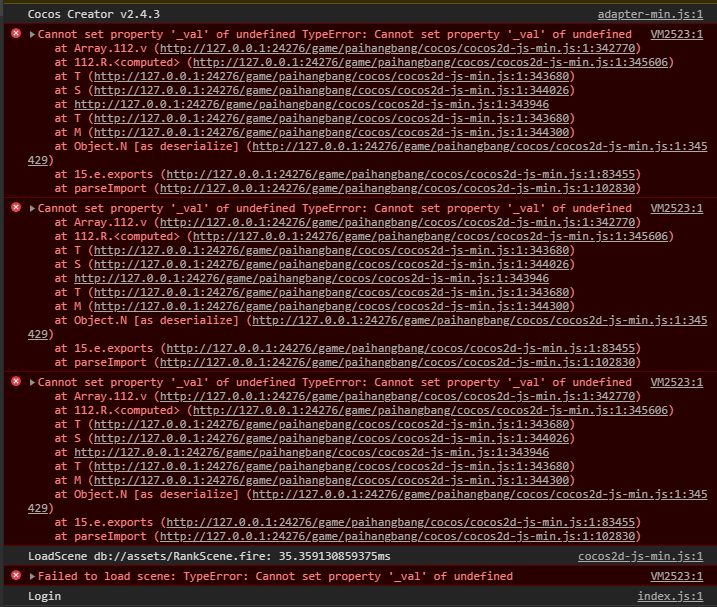
Task: Select the 'LoadScene db://assets/RankScene.fire' log message
Action: click(x=209, y=556)
